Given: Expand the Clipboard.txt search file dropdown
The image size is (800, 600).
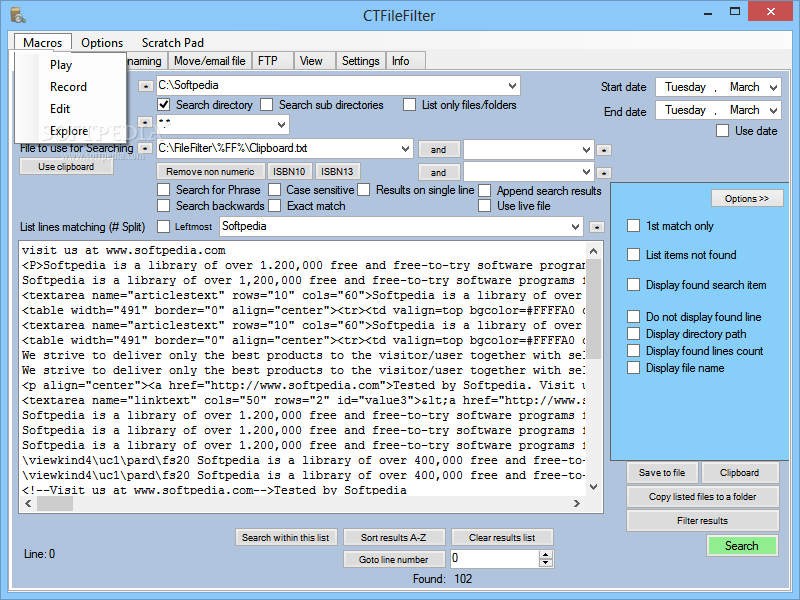Looking at the screenshot, I should (x=405, y=149).
